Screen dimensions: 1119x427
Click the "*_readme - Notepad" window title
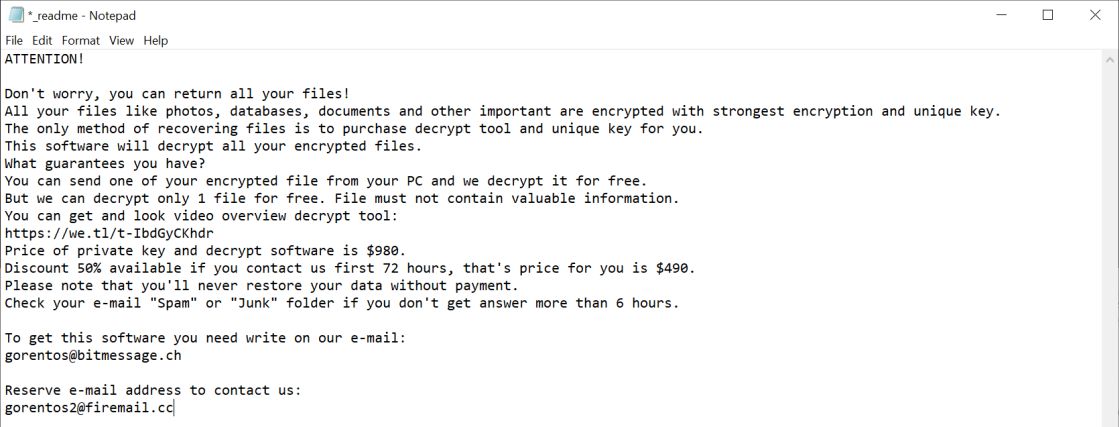point(82,16)
